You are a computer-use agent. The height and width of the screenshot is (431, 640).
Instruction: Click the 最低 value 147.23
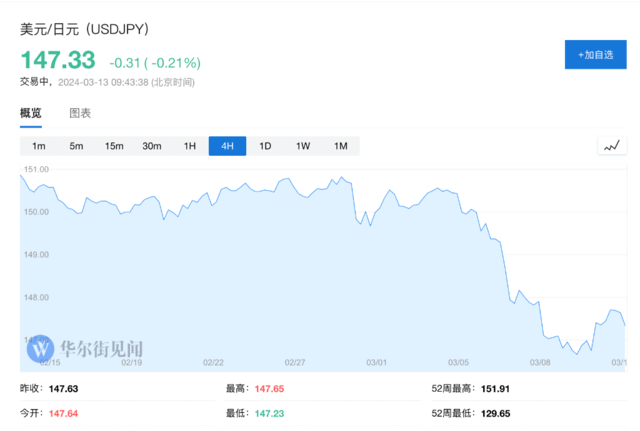269,413
